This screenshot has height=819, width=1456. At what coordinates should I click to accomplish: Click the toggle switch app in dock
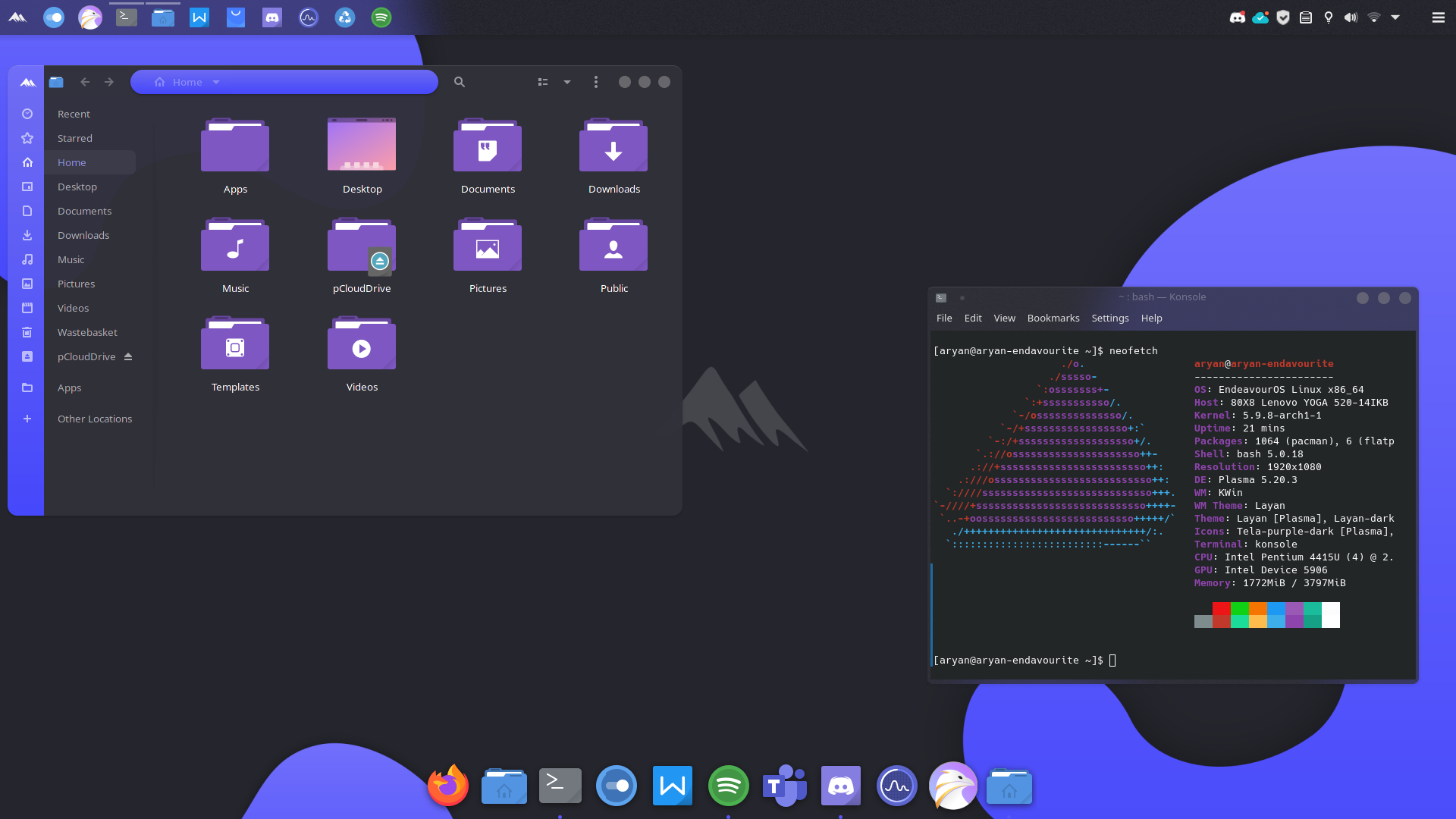616,786
